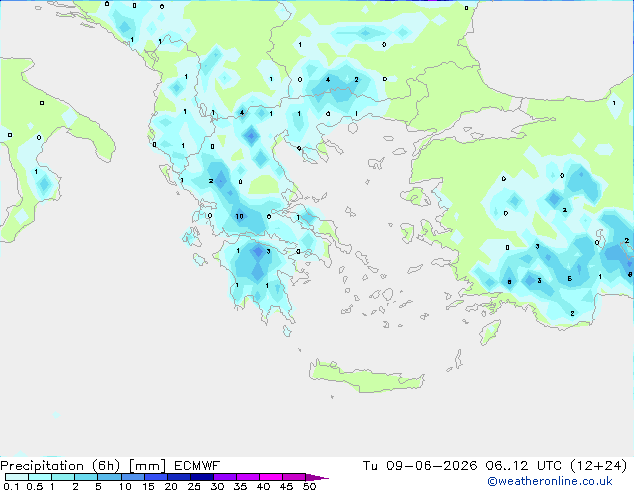The width and height of the screenshot is (634, 490).
Task: Click the '15' legend scale label
Action: pyautogui.click(x=148, y=486)
